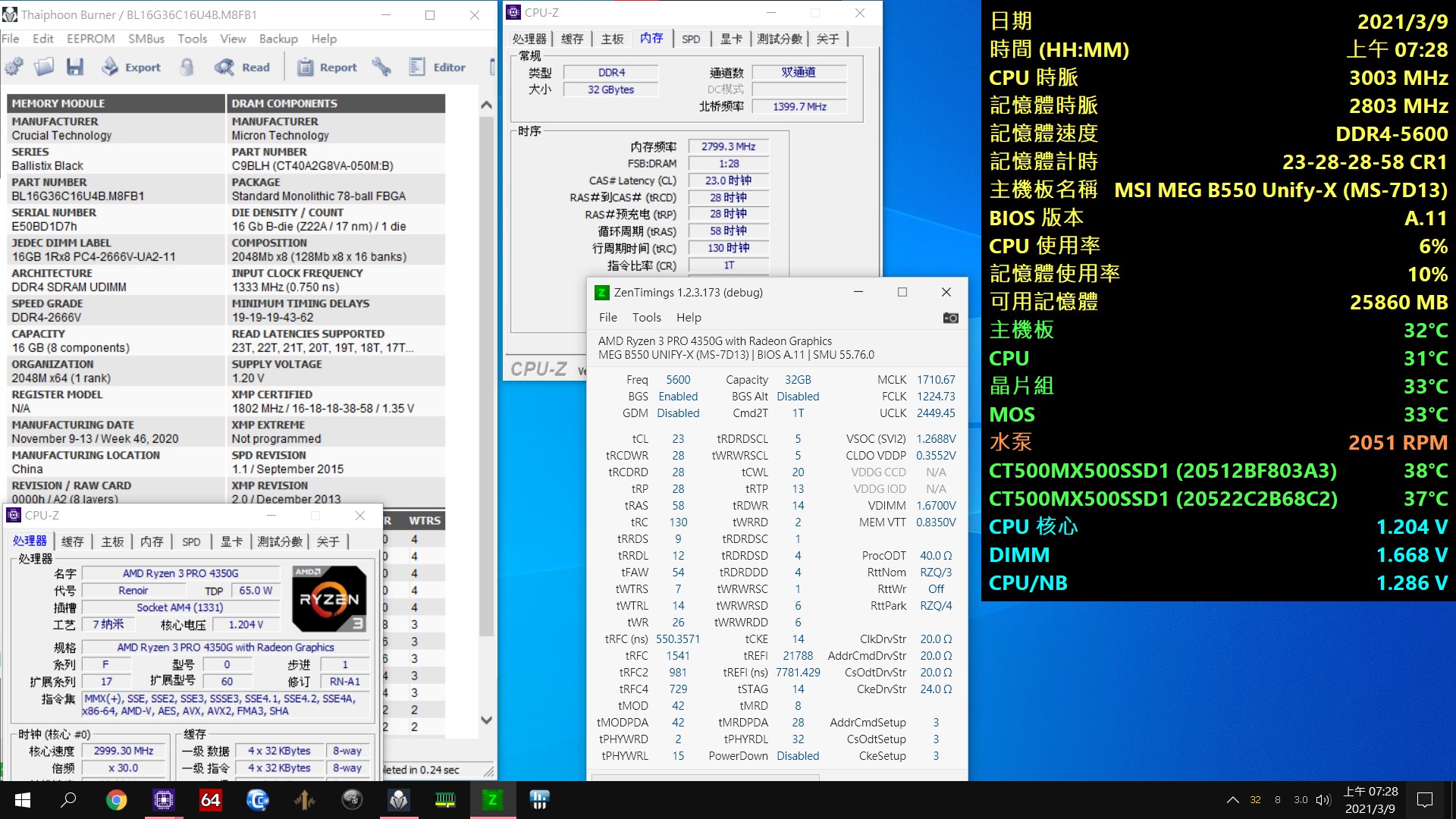
Task: Launch Google Chrome from the taskbar
Action: (116, 800)
